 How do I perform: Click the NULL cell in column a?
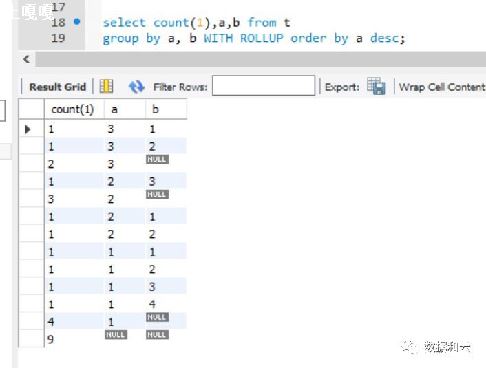click(x=116, y=335)
